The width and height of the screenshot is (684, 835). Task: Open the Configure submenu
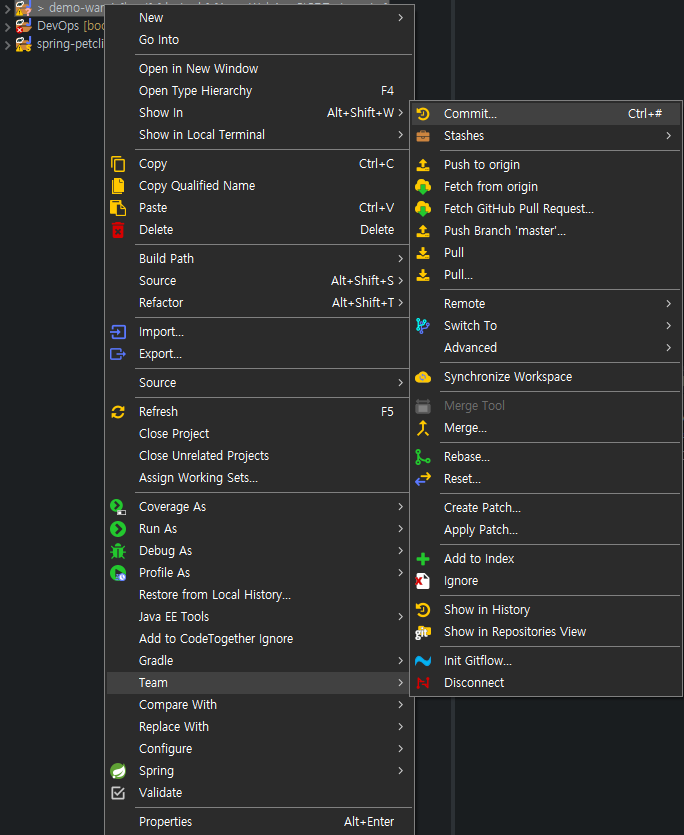coord(259,749)
